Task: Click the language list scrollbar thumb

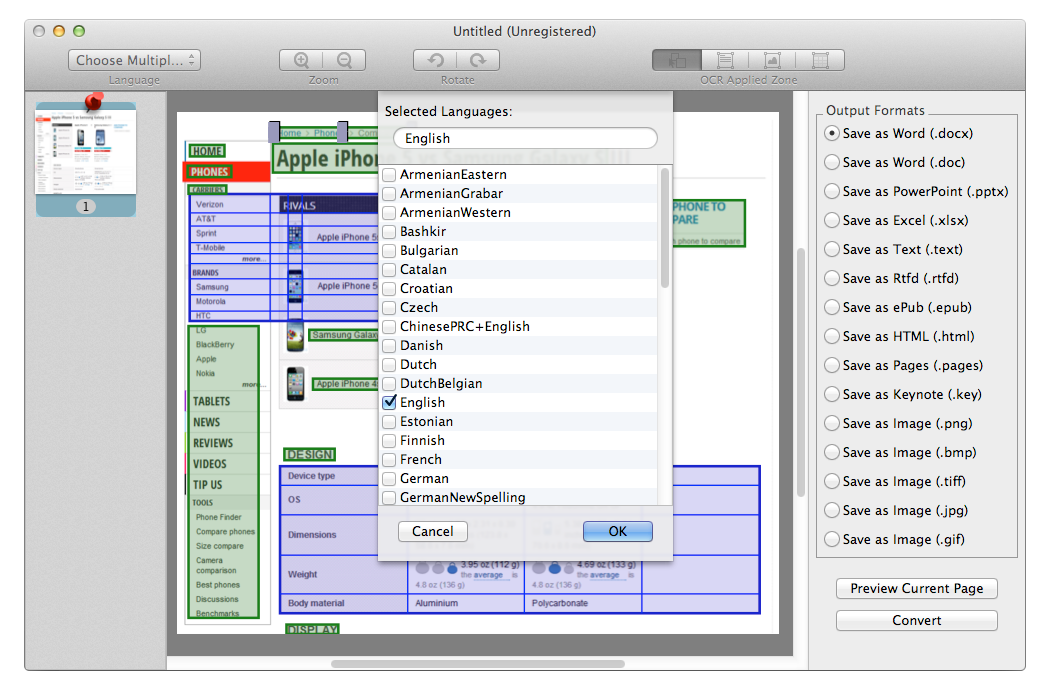Action: click(665, 228)
